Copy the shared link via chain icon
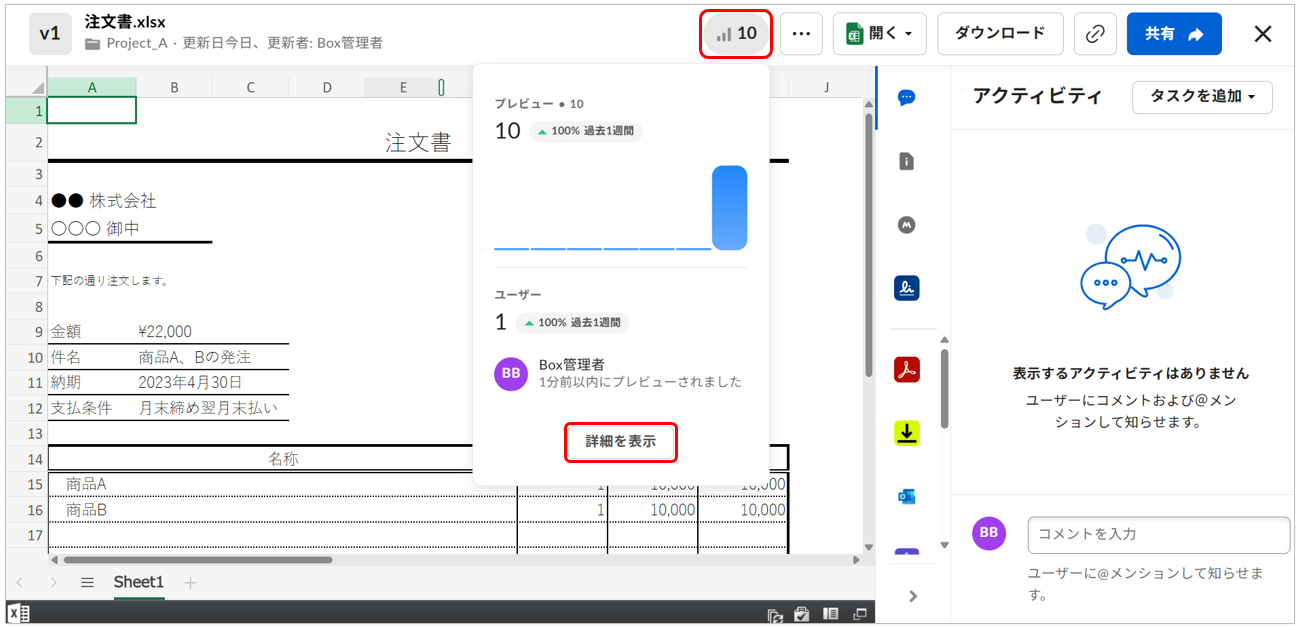Viewport: 1296px width, 626px height. (x=1094, y=34)
